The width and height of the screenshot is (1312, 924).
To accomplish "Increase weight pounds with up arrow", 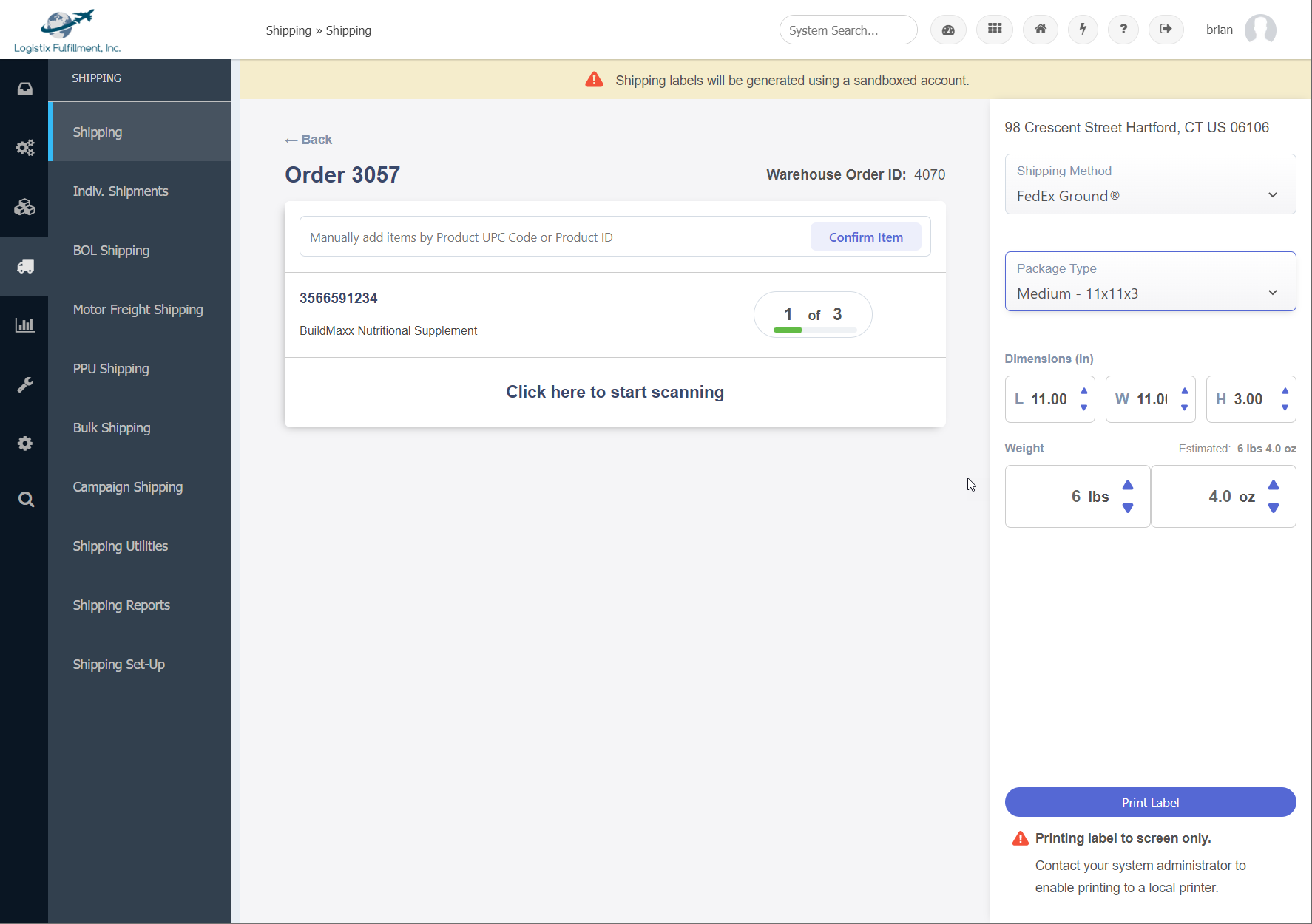I will click(x=1128, y=485).
